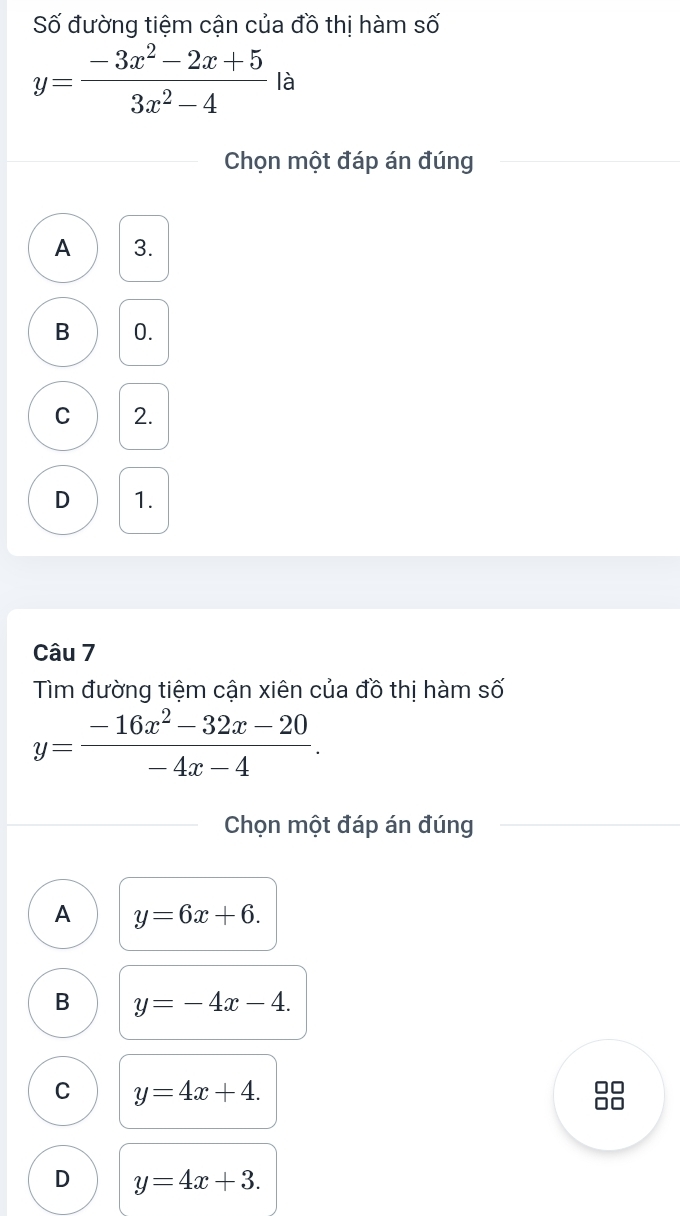This screenshot has width=680, height=1216.
Task: Choose answer box showing 3.
Action: tap(144, 249)
